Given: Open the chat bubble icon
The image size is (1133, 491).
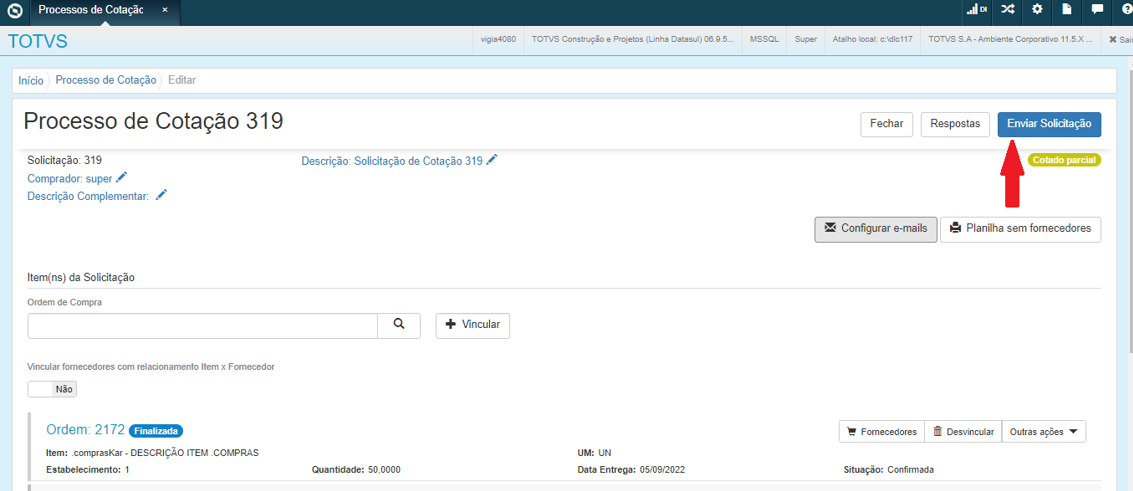Looking at the screenshot, I should tap(1097, 9).
